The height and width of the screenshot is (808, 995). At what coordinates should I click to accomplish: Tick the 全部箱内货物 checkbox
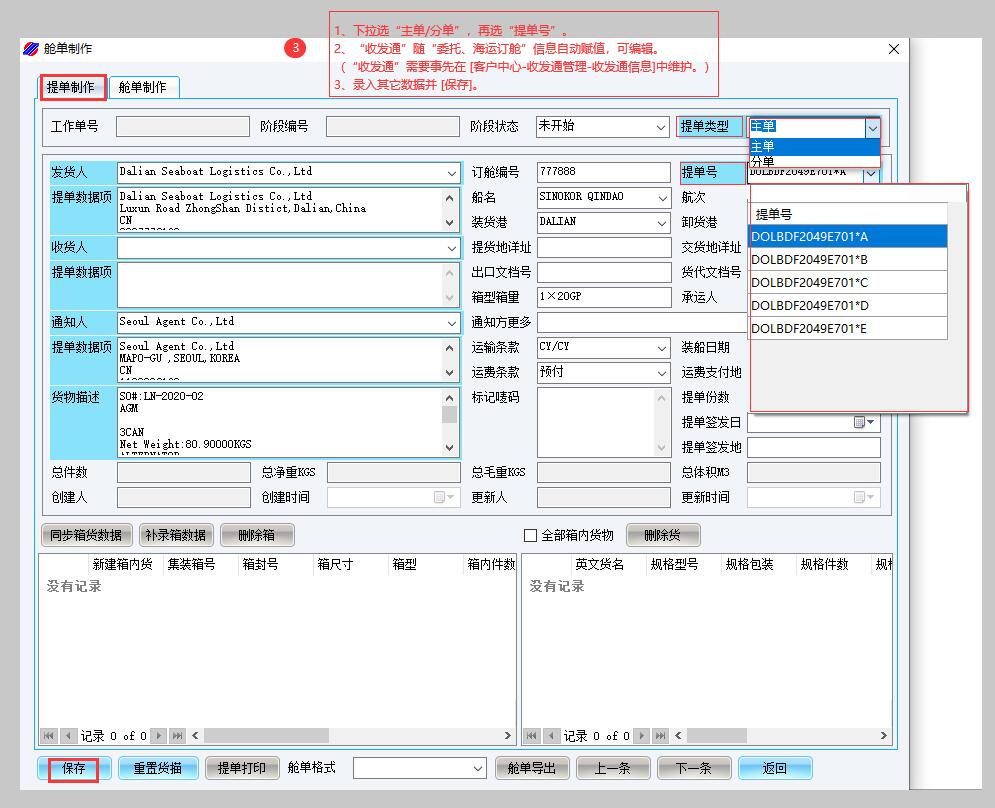[x=531, y=535]
